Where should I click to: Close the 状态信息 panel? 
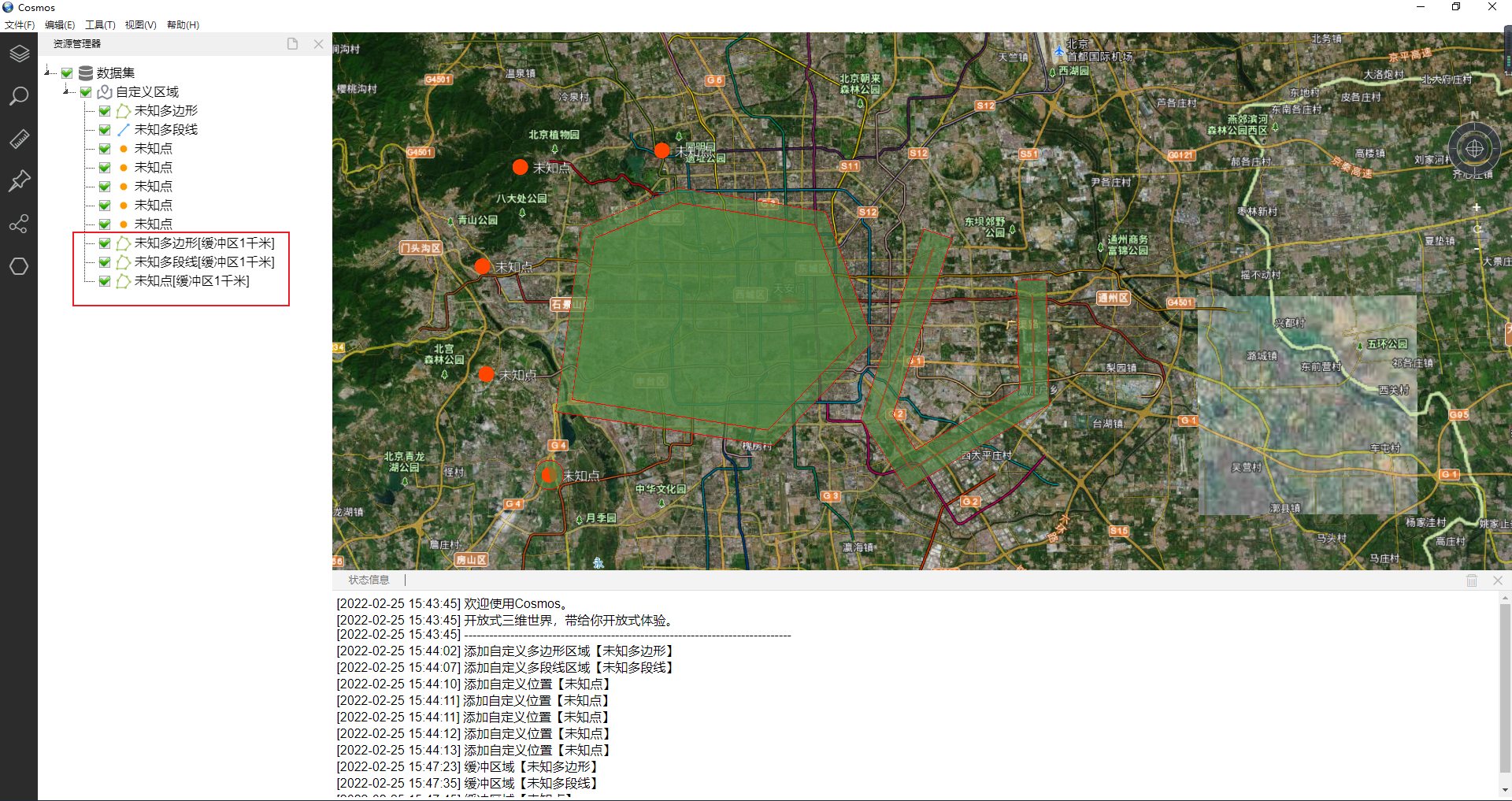(x=1498, y=580)
